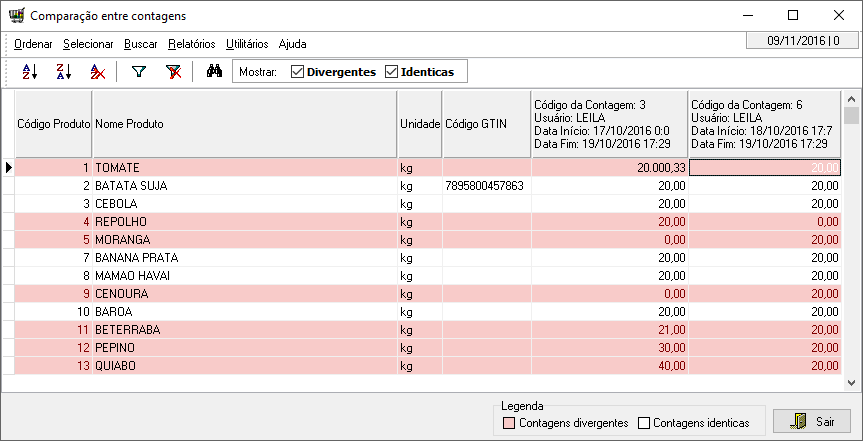Screen dimensions: 863x441
Task: Click the scrollbar down arrow
Action: pyautogui.click(x=851, y=382)
